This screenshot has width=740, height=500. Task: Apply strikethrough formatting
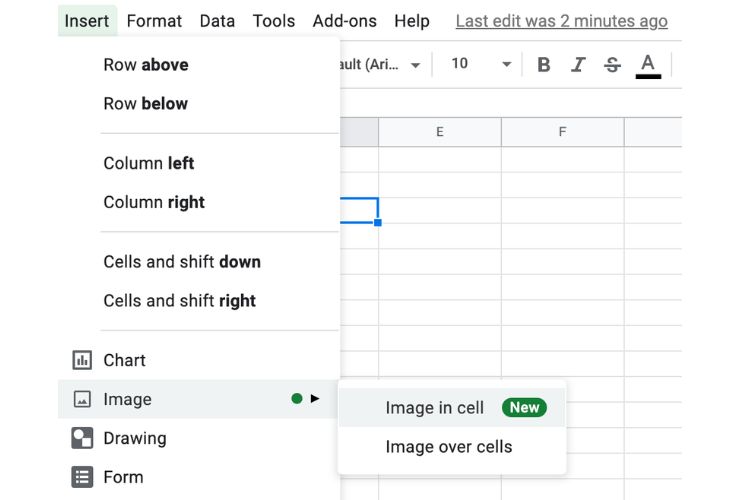click(612, 64)
